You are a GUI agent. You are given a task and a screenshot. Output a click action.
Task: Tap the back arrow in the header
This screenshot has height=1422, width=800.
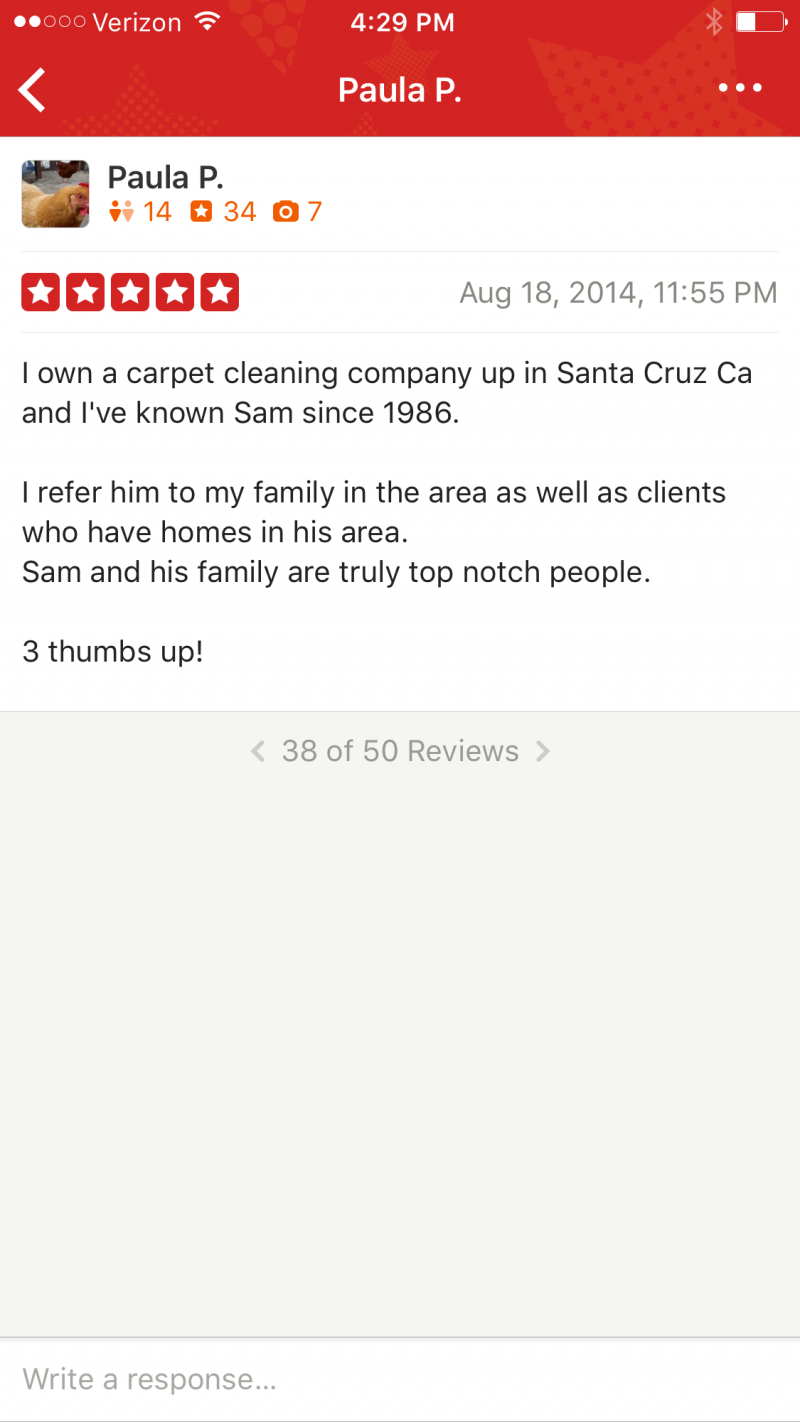[32, 90]
